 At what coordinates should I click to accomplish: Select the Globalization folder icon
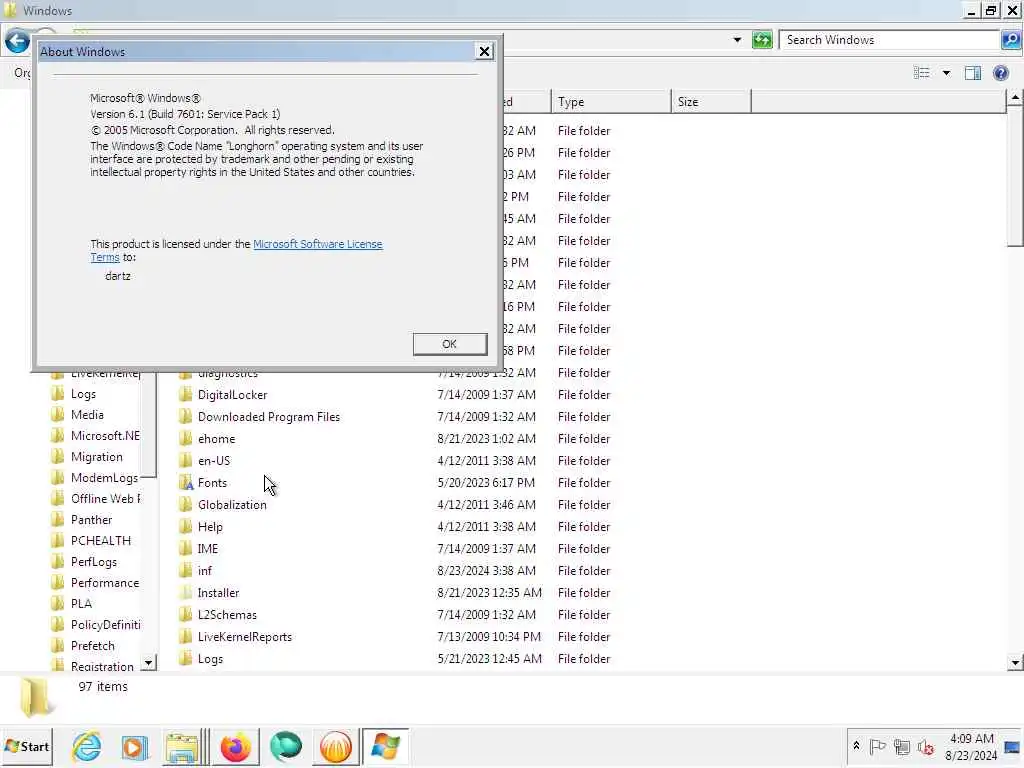tap(185, 505)
